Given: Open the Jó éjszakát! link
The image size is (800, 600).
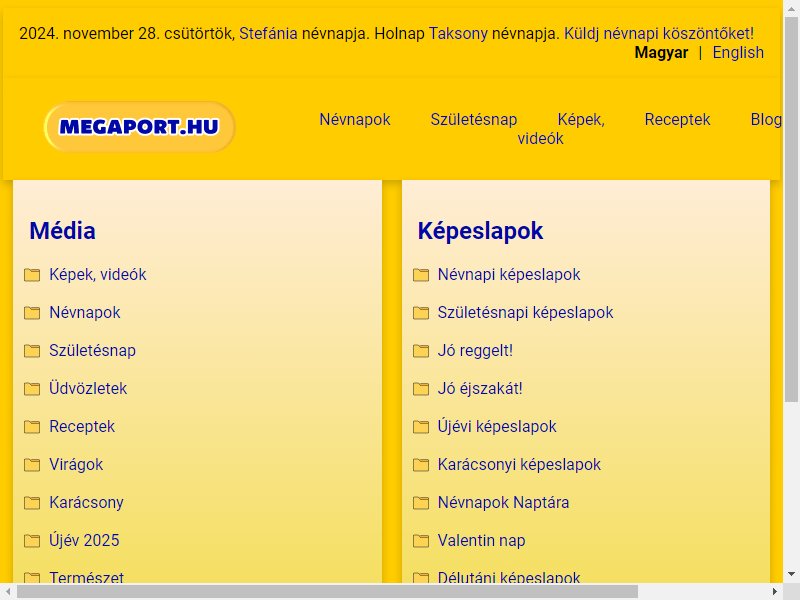Looking at the screenshot, I should click(480, 388).
